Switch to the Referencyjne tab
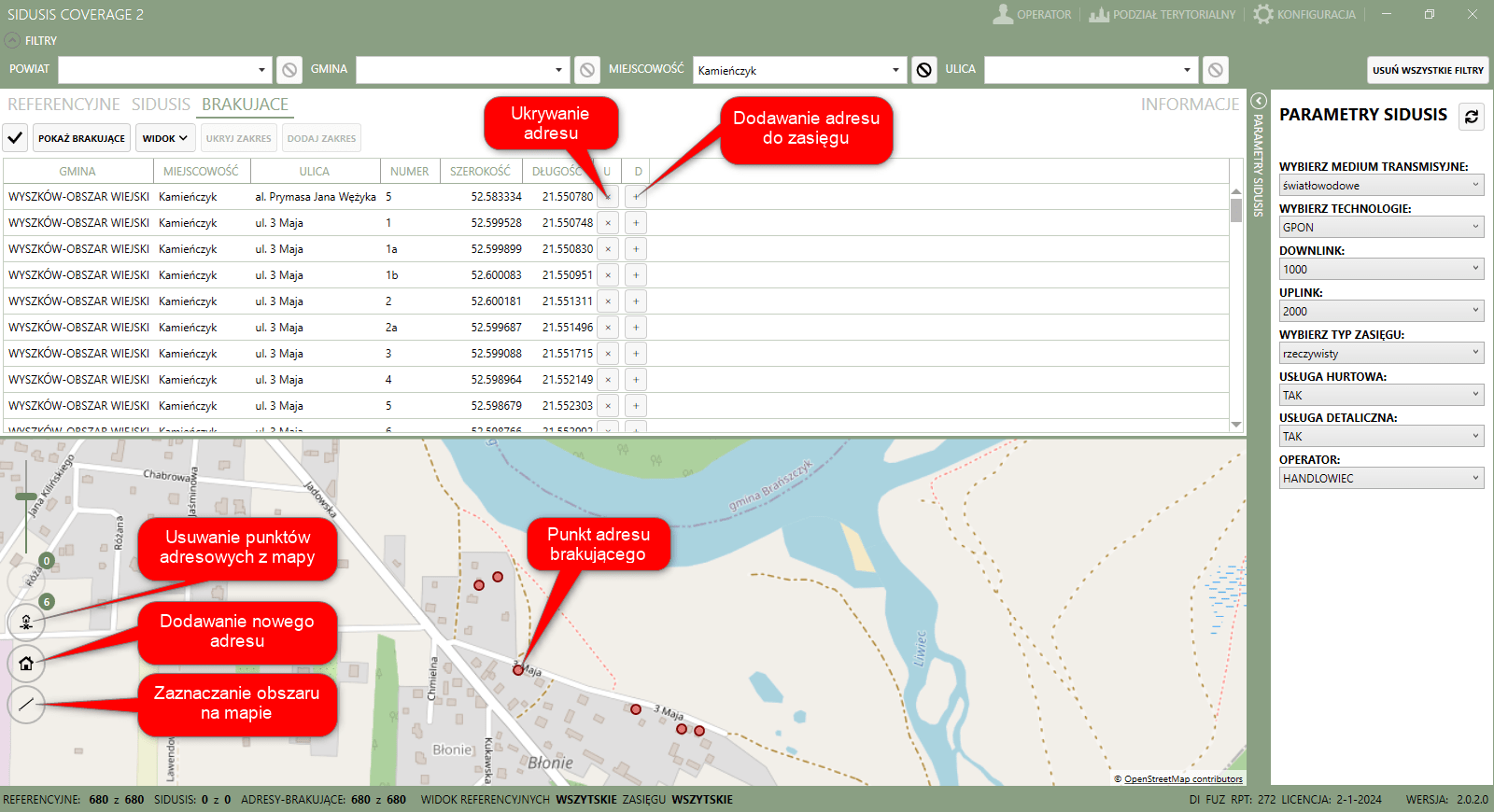1494x812 pixels. tap(63, 105)
